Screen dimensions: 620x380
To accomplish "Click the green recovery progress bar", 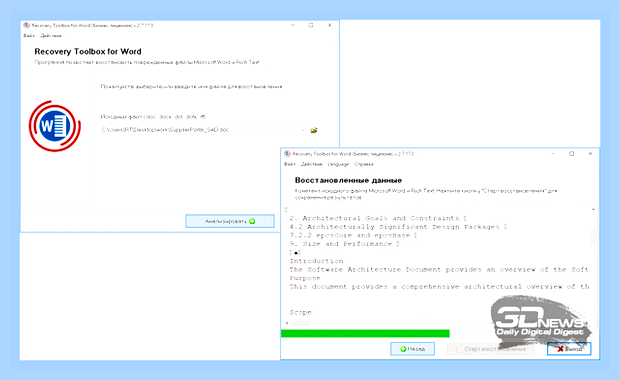I will [x=365, y=333].
